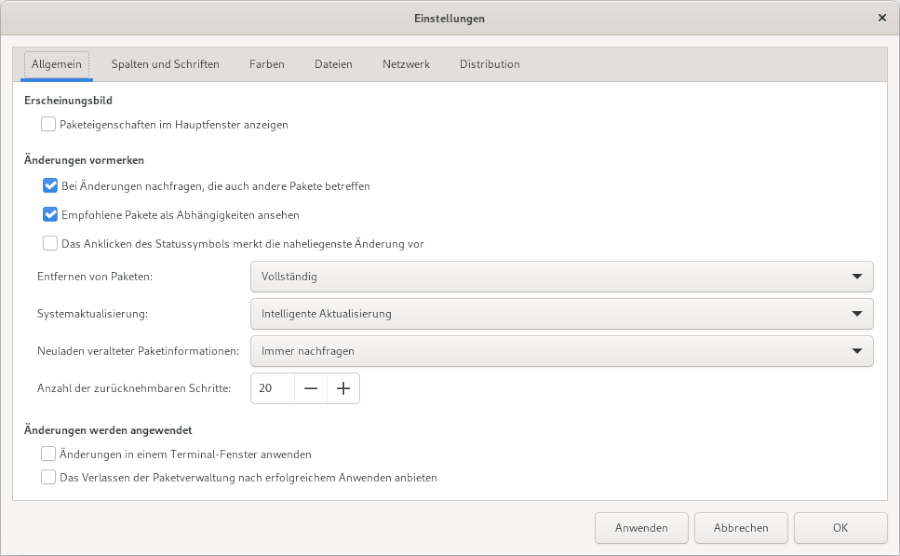Open the Distribution tab
Viewport: 900px width, 556px height.
click(x=489, y=64)
